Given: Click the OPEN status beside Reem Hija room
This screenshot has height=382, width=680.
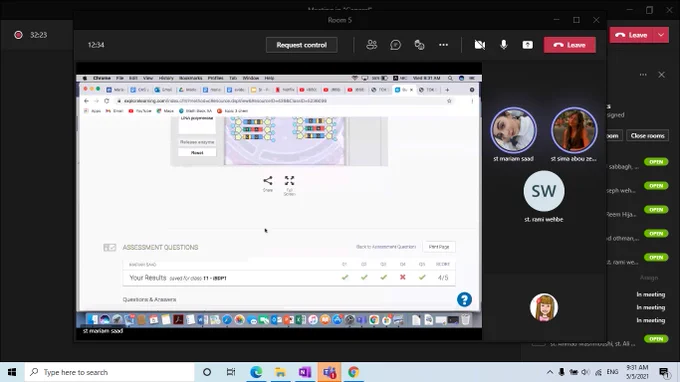Looking at the screenshot, I should pyautogui.click(x=656, y=209).
